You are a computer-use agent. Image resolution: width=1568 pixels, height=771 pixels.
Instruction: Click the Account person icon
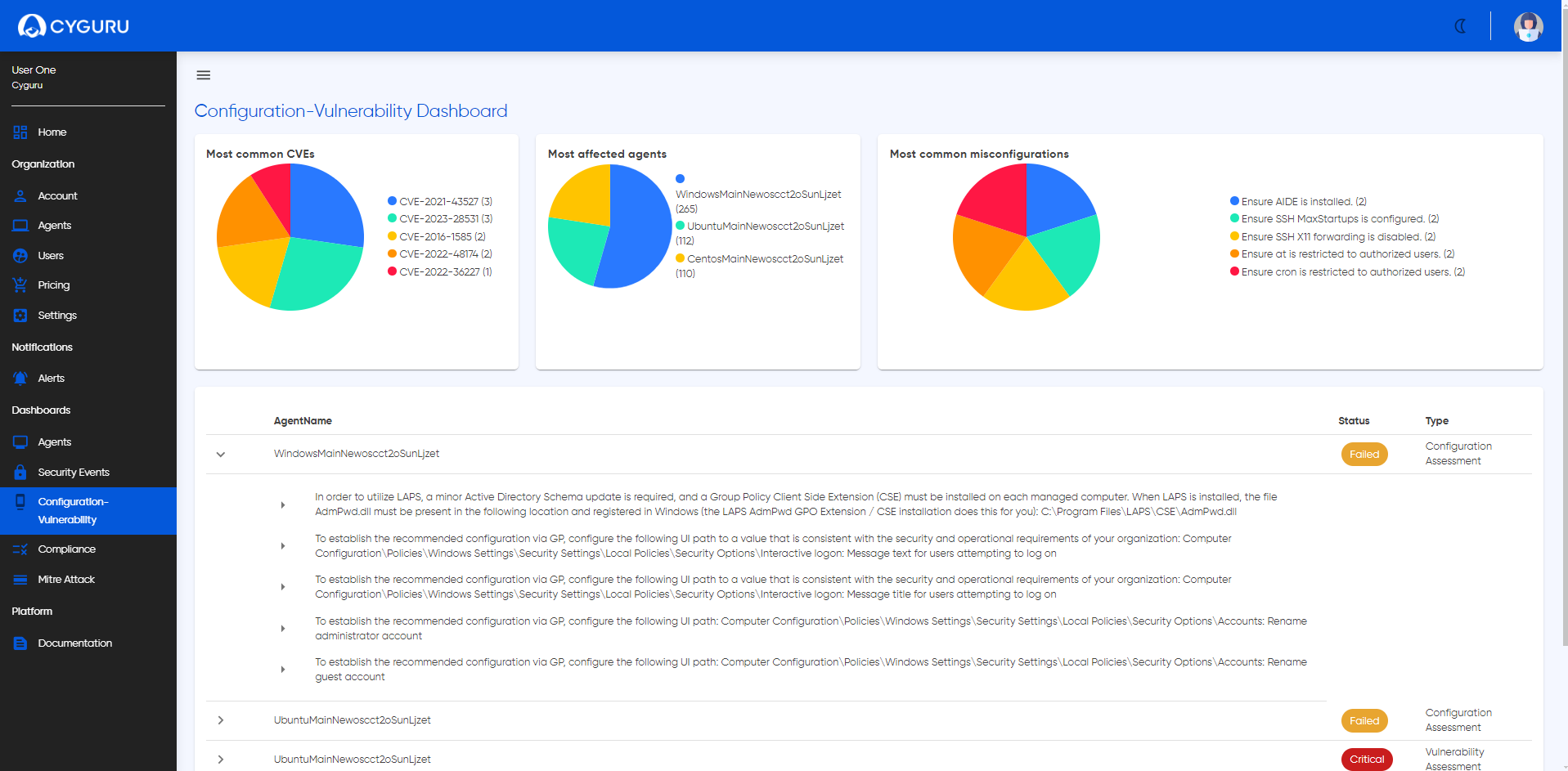pos(20,196)
